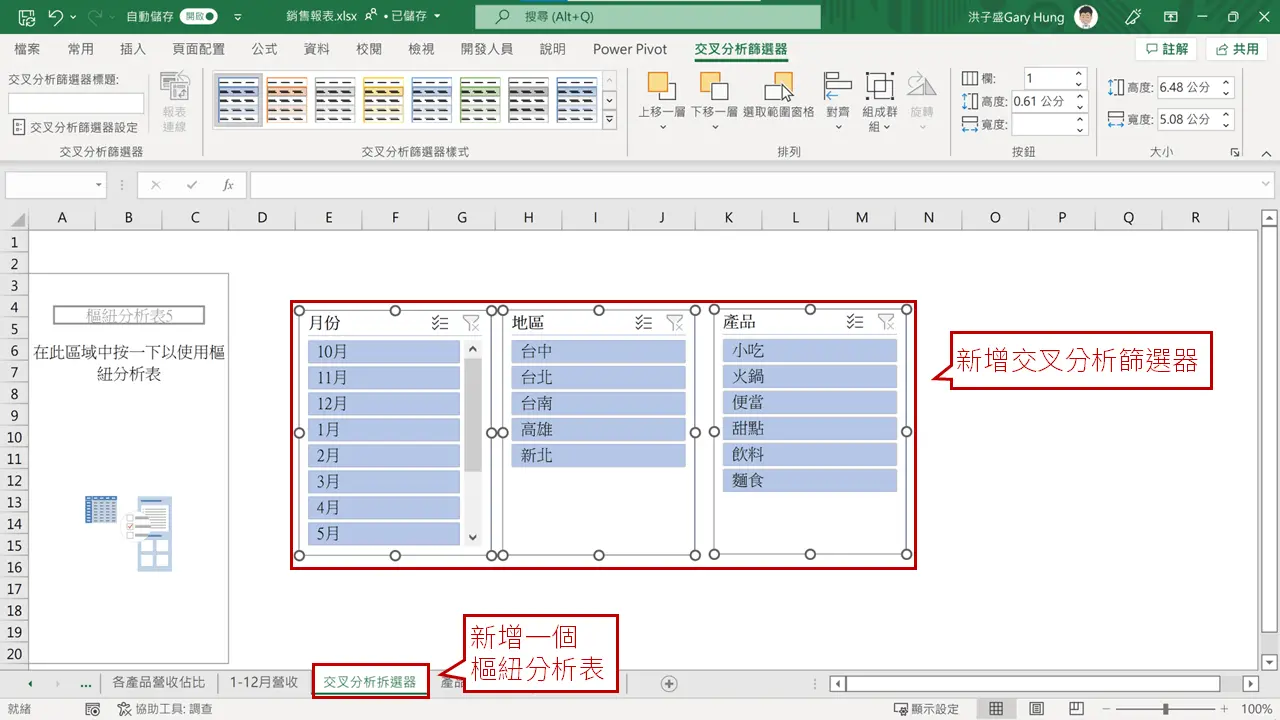Open the 1-12月營收 sheet tab
The width and height of the screenshot is (1280, 720).
point(264,683)
